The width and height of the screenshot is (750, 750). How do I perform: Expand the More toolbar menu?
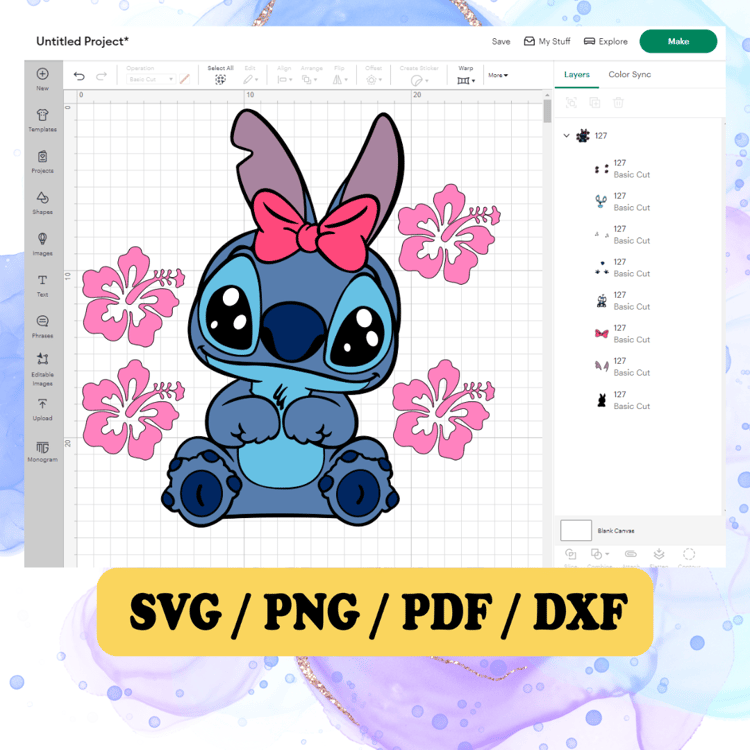tap(498, 75)
